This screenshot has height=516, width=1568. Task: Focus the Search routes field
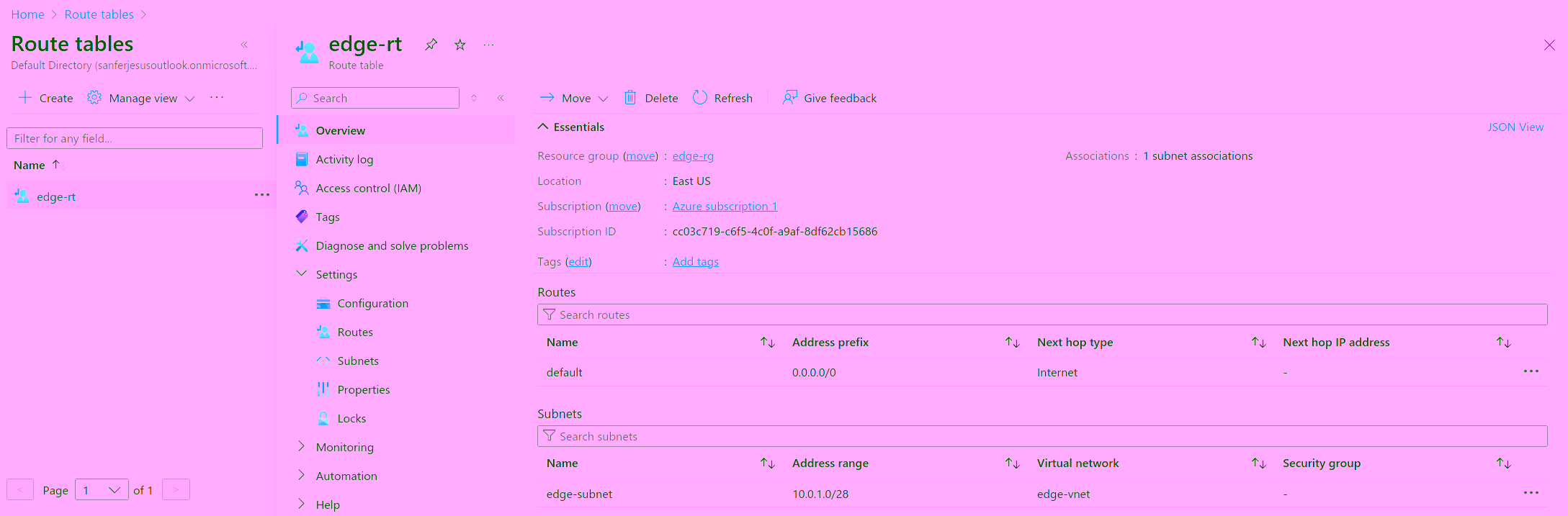coord(1042,314)
